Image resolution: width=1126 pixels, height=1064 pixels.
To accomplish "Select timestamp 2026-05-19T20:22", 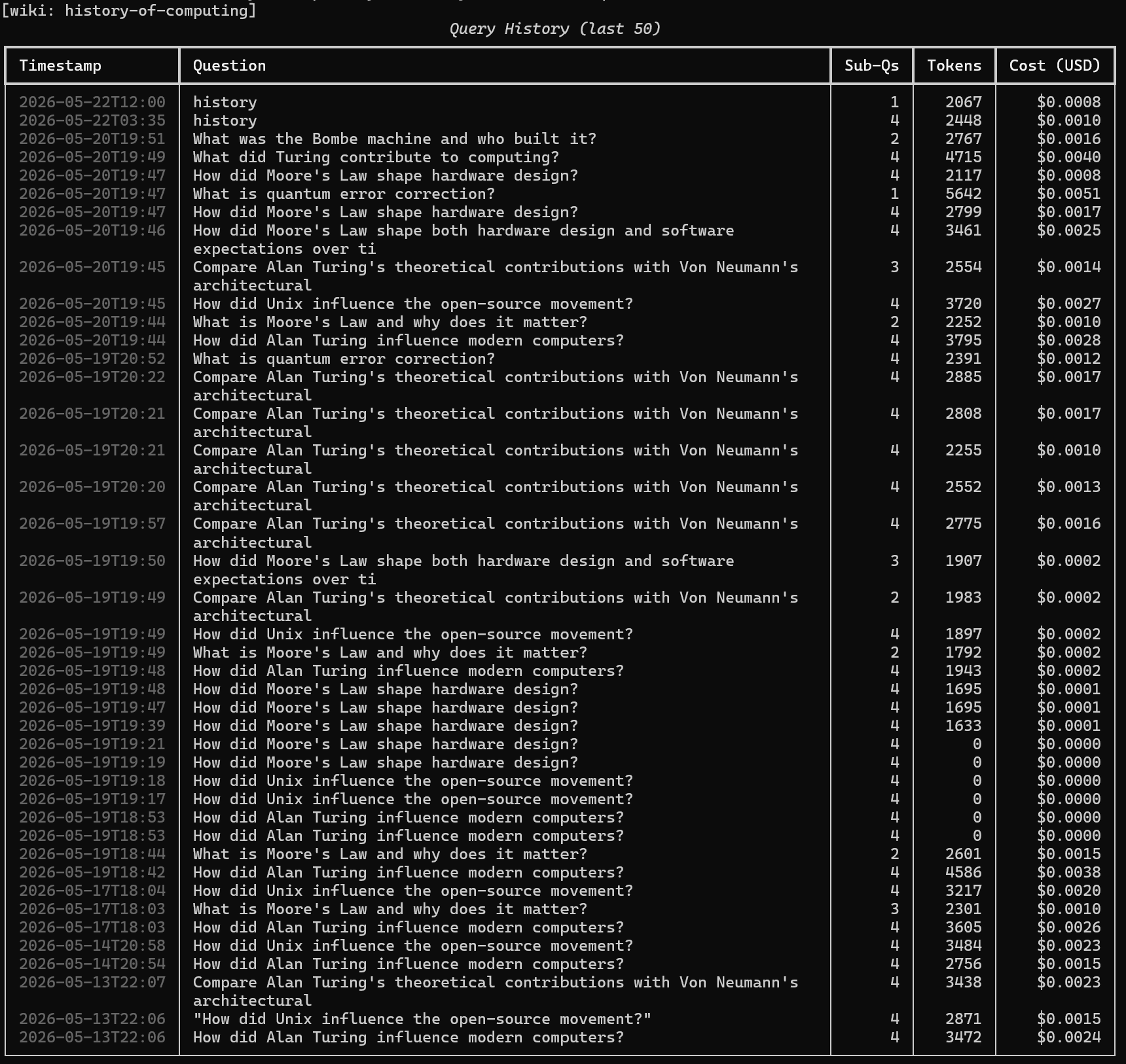I will coord(92,377).
